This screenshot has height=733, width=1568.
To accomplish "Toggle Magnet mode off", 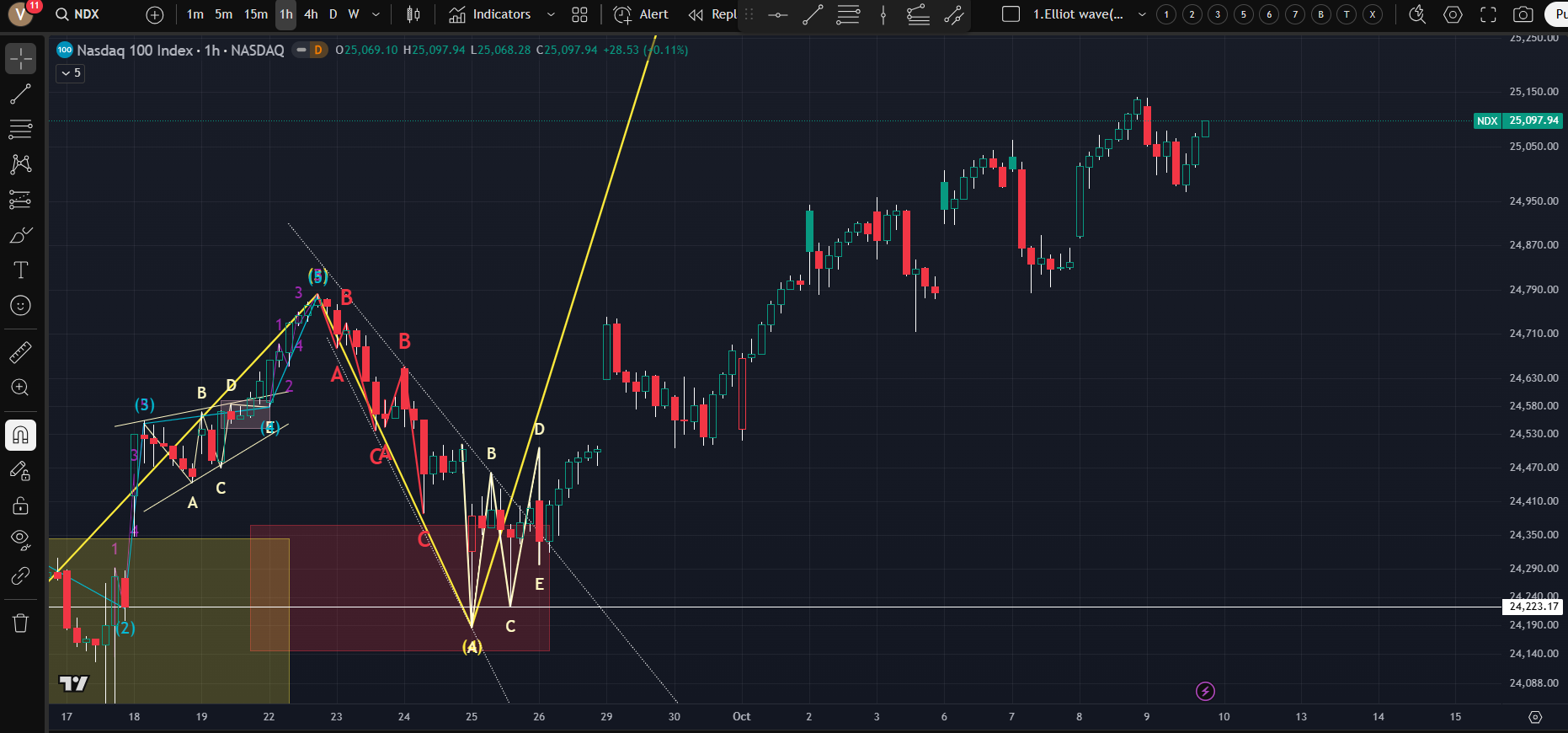I will pyautogui.click(x=20, y=436).
